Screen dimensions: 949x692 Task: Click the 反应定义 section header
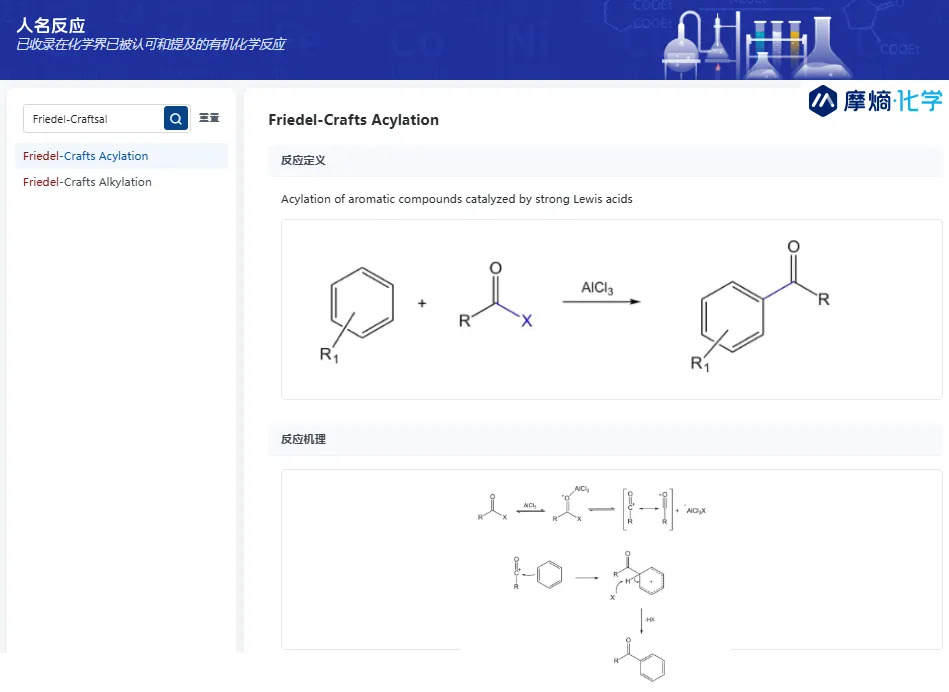tap(303, 160)
